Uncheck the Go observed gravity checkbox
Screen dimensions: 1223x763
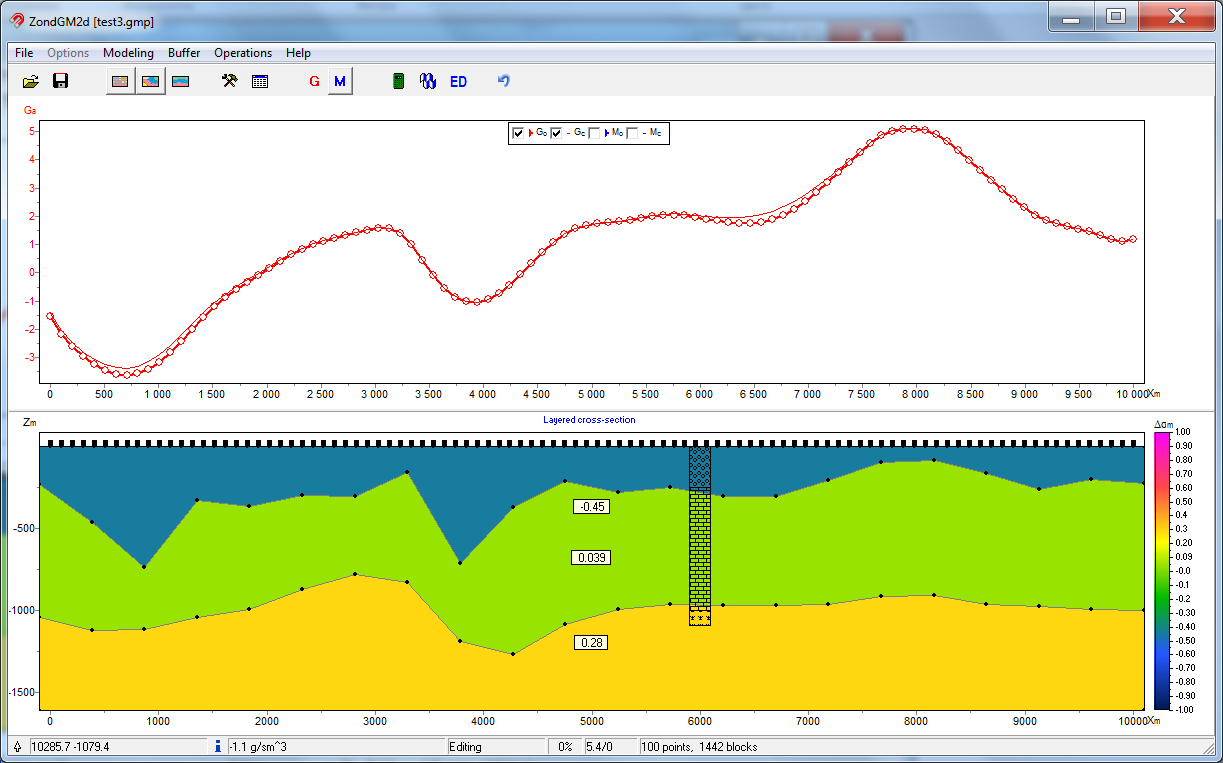coord(518,133)
